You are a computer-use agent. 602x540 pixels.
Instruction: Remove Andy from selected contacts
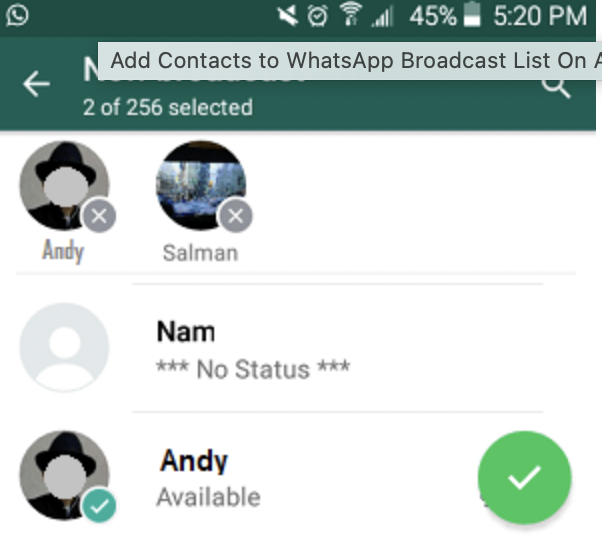(x=99, y=216)
